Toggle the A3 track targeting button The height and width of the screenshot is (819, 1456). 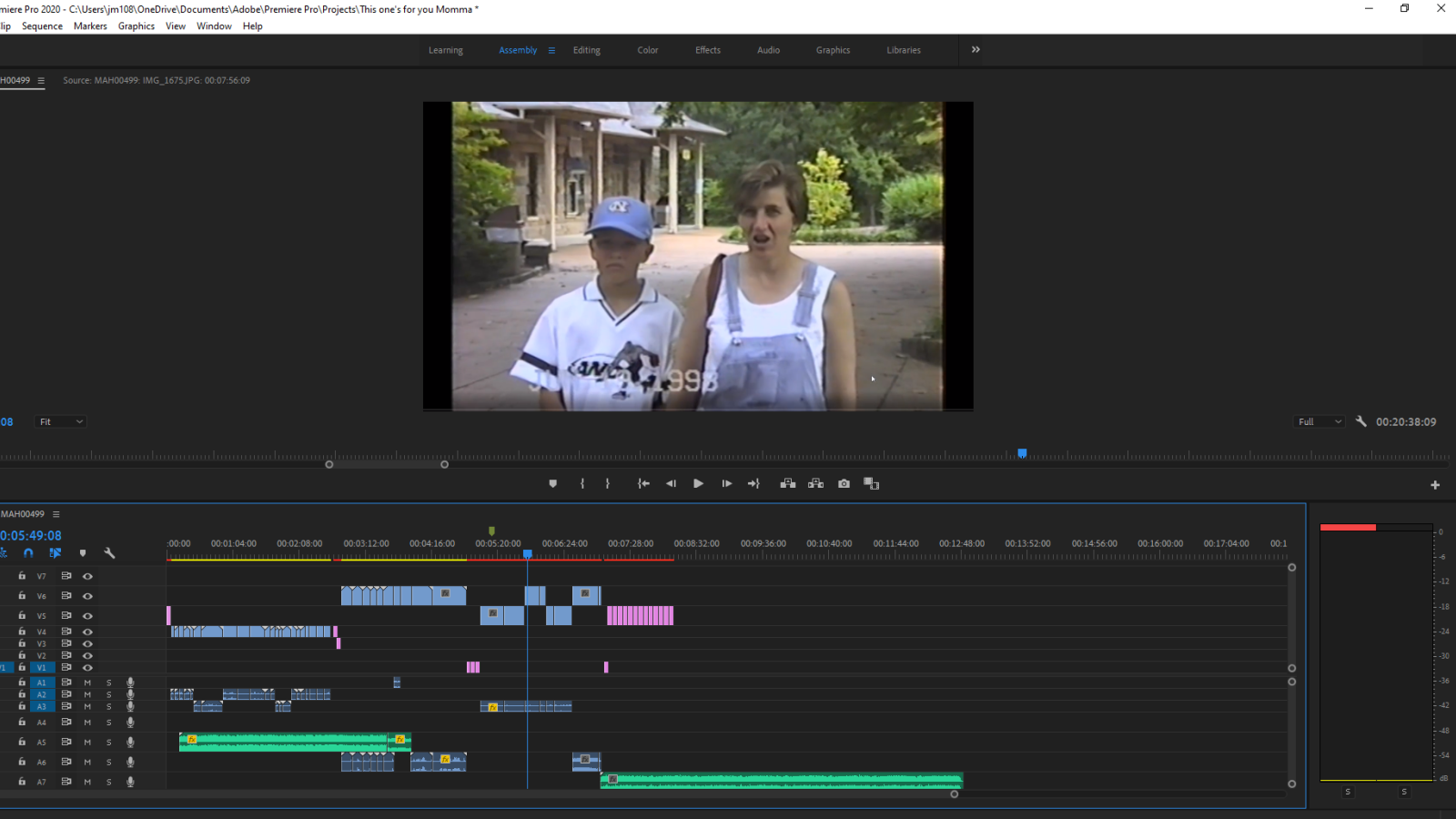pos(41,706)
